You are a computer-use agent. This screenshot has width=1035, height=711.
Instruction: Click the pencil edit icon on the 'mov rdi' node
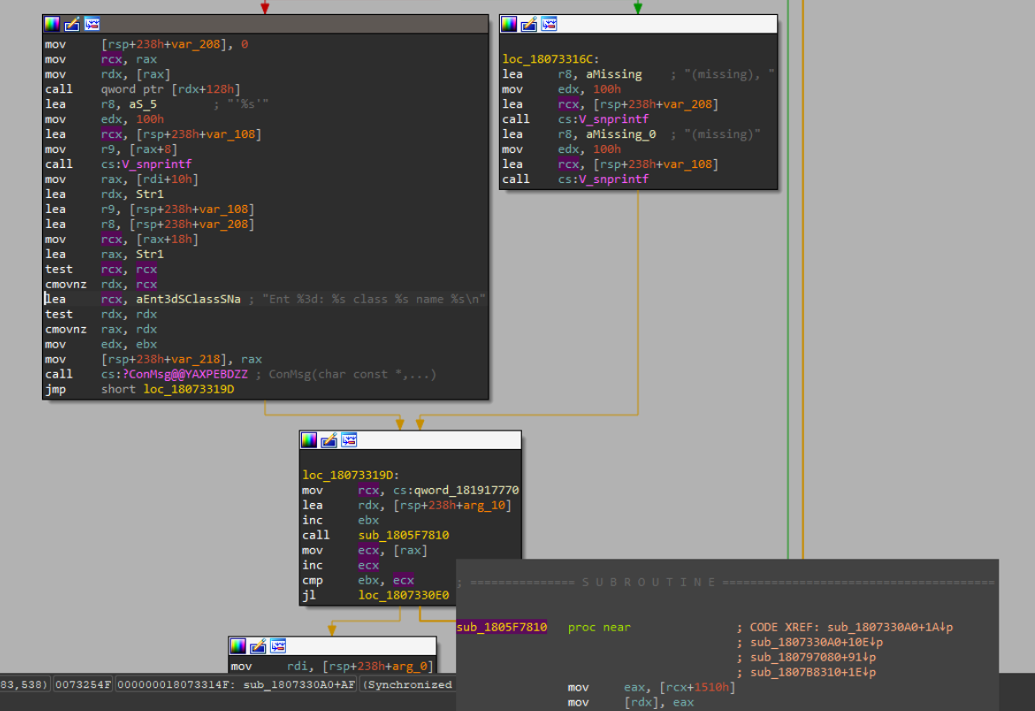(x=258, y=646)
